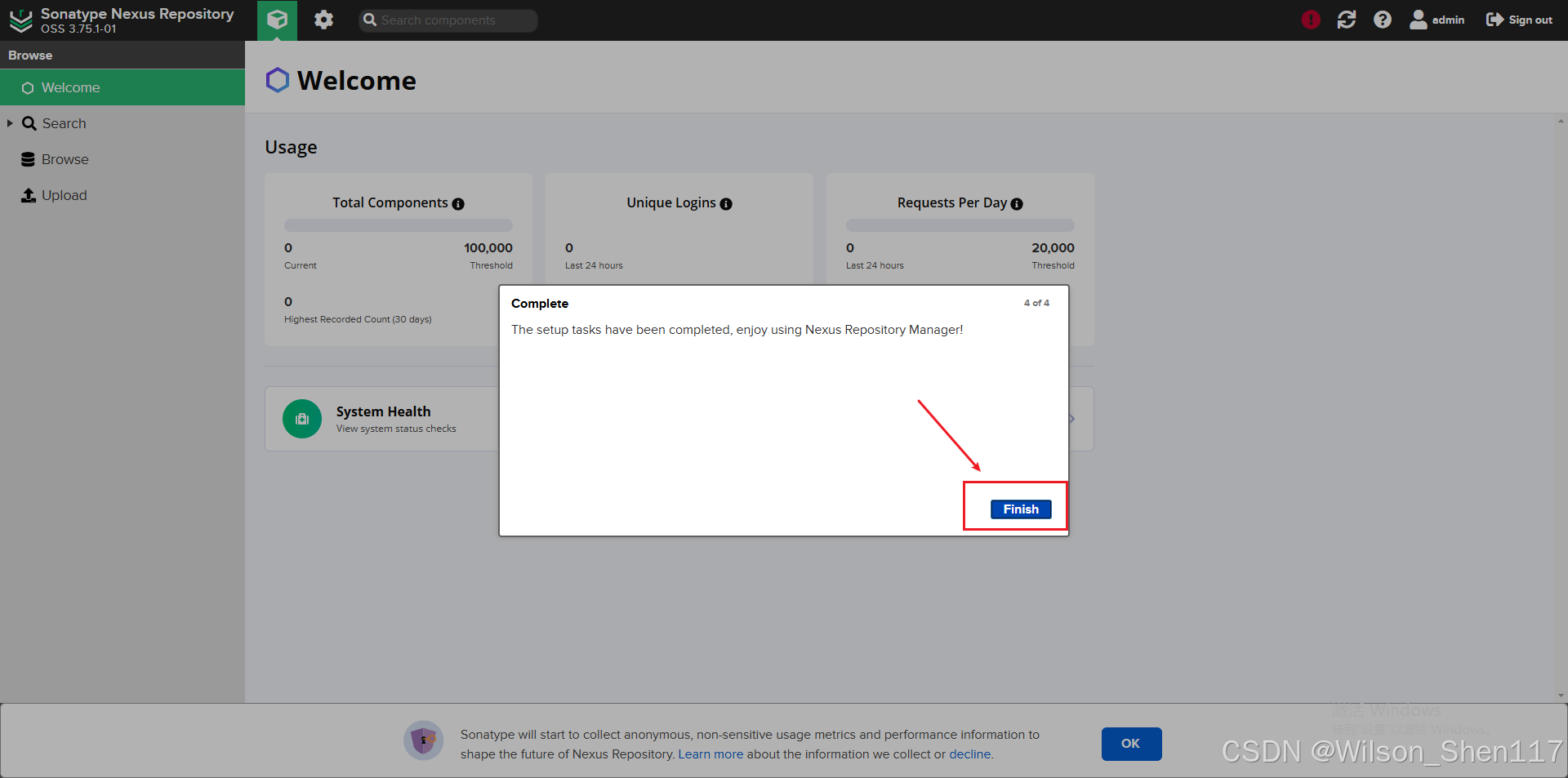This screenshot has width=1568, height=778.
Task: Open the Help question mark icon
Action: tap(1382, 20)
